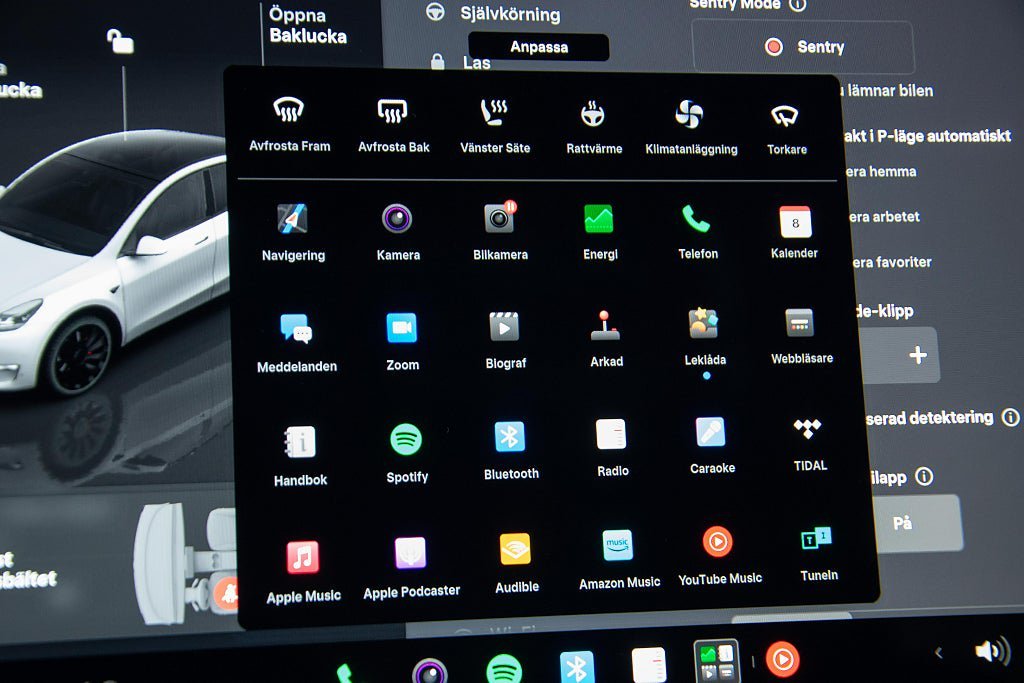Open the Arkad arcade app
This screenshot has width=1024, height=683.
[606, 339]
